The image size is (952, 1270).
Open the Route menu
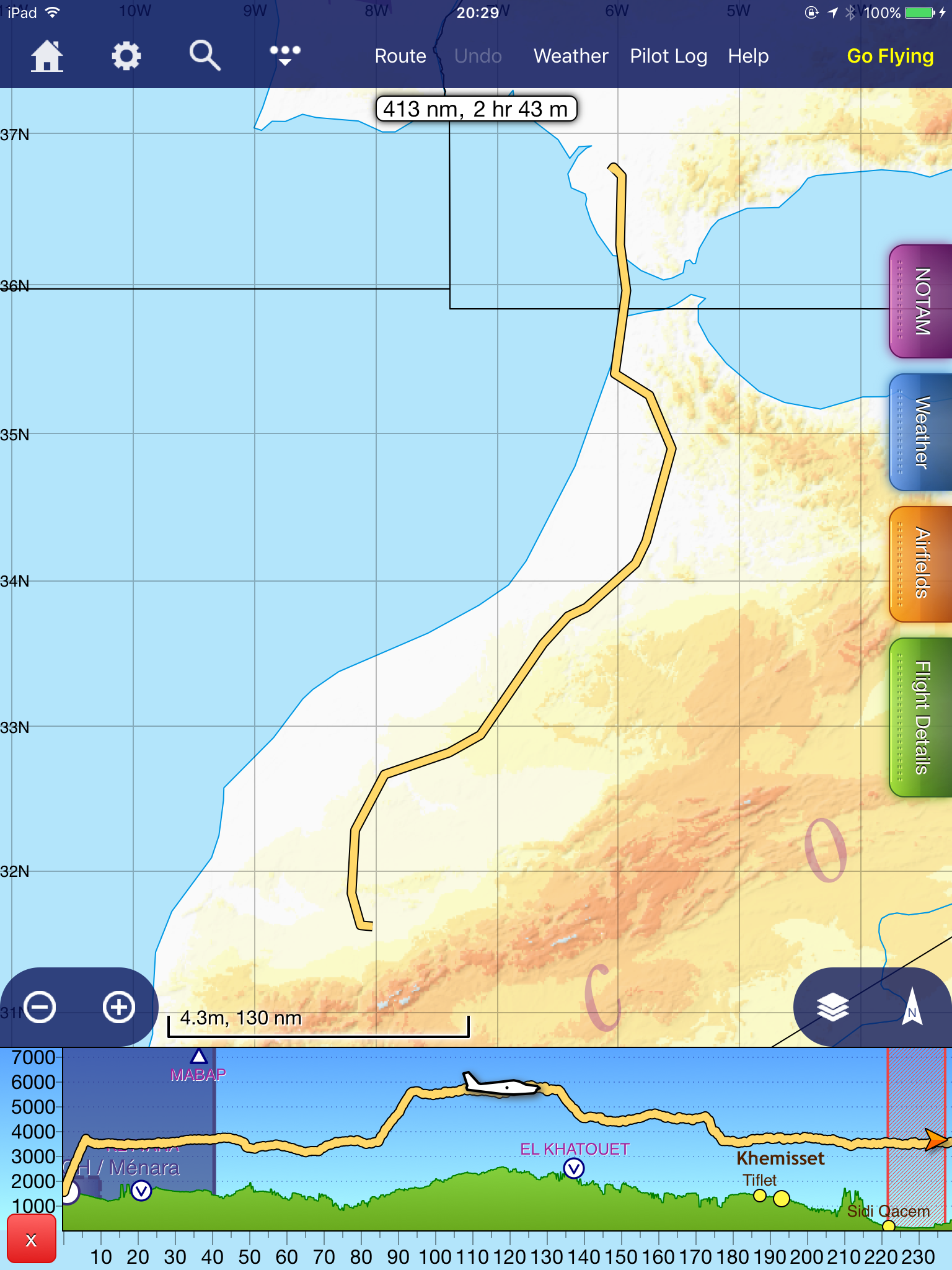(400, 56)
